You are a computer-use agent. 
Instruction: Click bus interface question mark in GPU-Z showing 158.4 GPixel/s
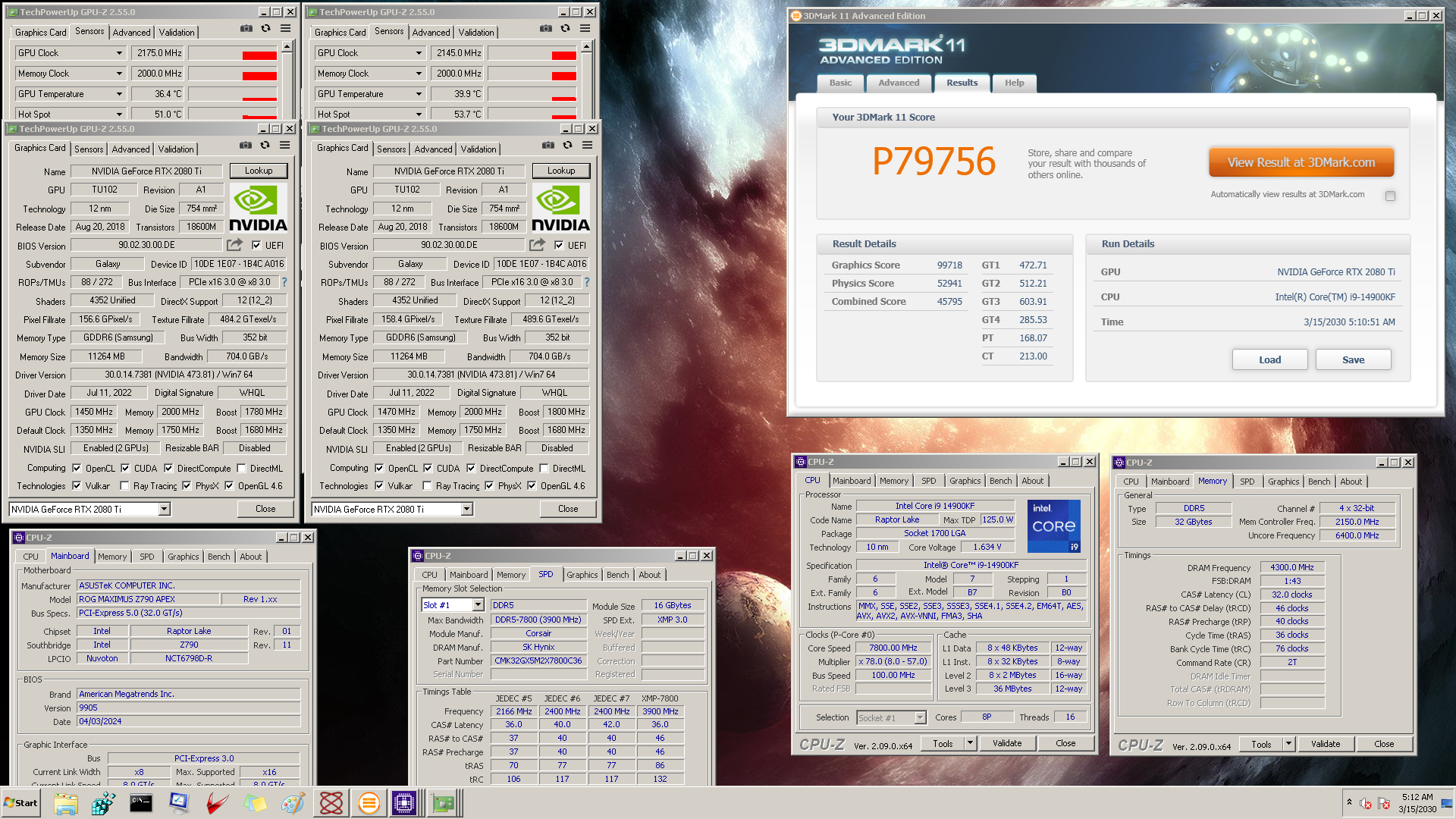point(587,282)
